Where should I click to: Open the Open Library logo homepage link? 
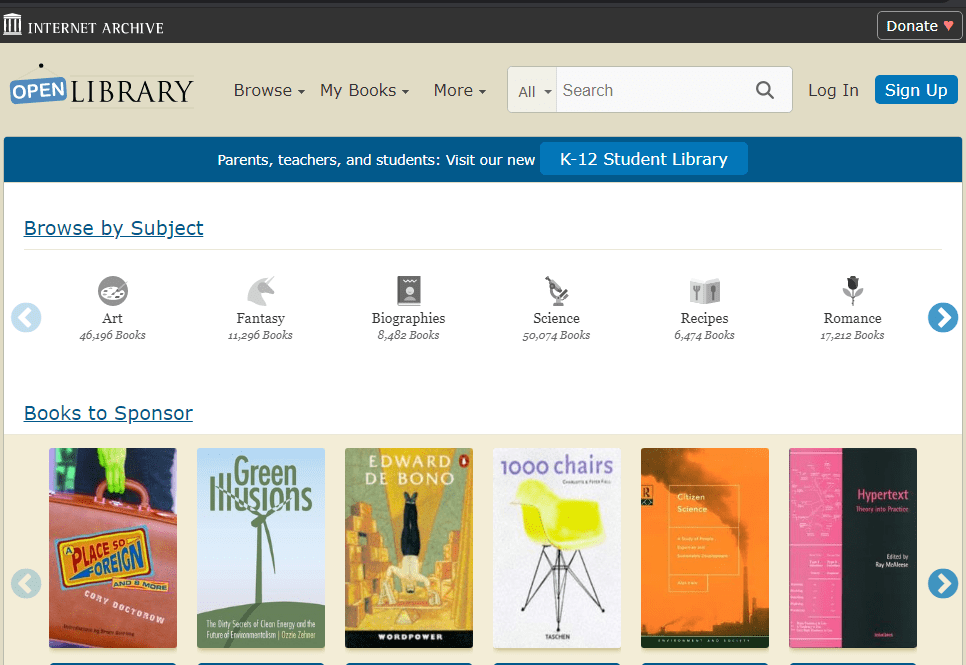tap(102, 88)
